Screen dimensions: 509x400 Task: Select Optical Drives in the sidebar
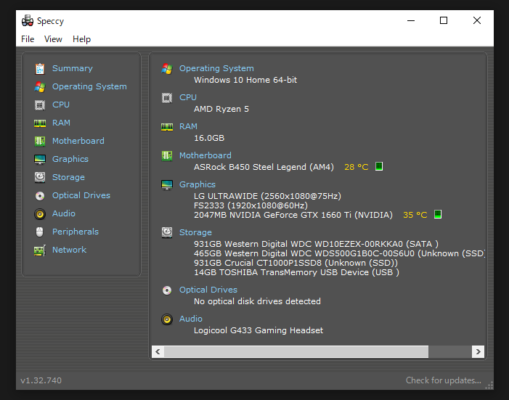tap(81, 195)
